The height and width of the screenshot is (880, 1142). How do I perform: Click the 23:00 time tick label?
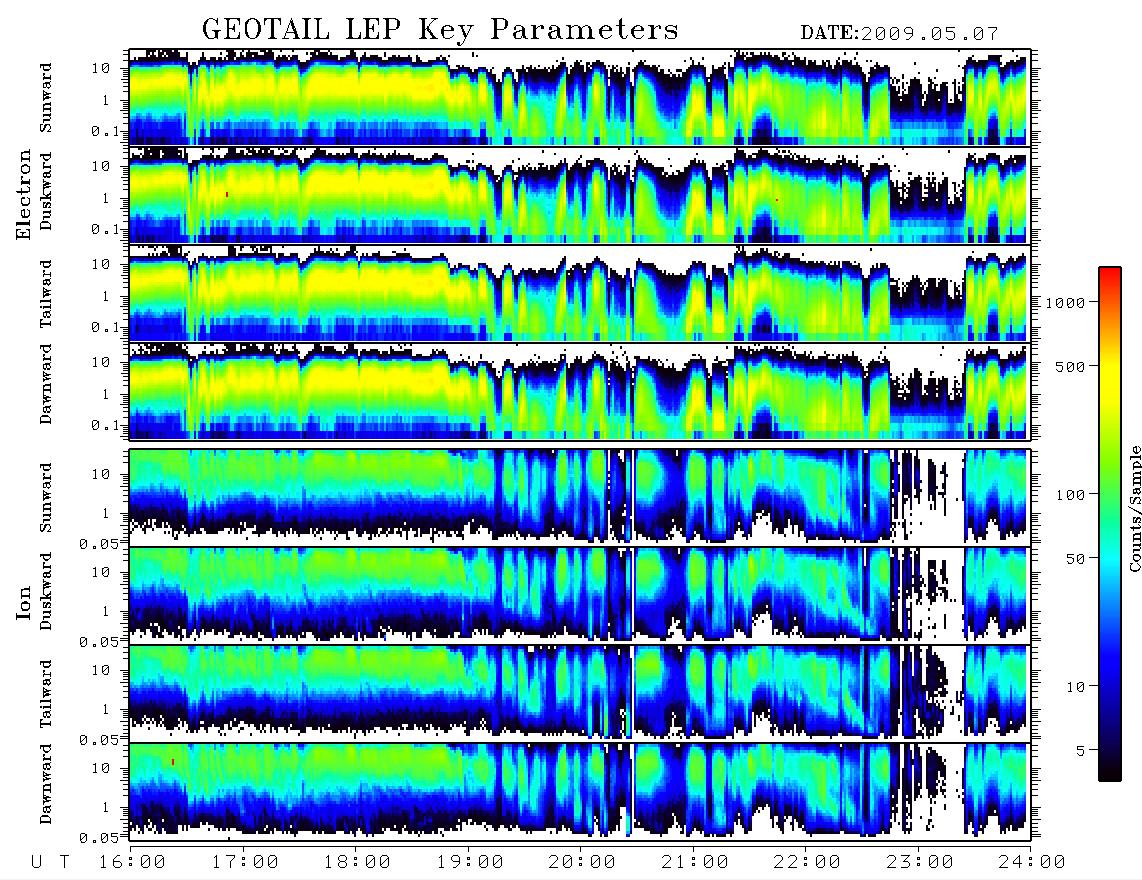click(x=920, y=863)
